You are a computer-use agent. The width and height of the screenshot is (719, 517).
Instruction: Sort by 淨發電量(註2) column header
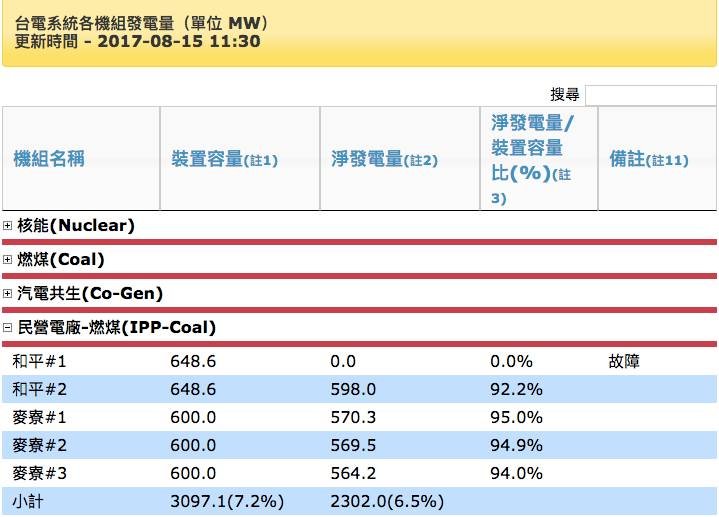(400, 159)
